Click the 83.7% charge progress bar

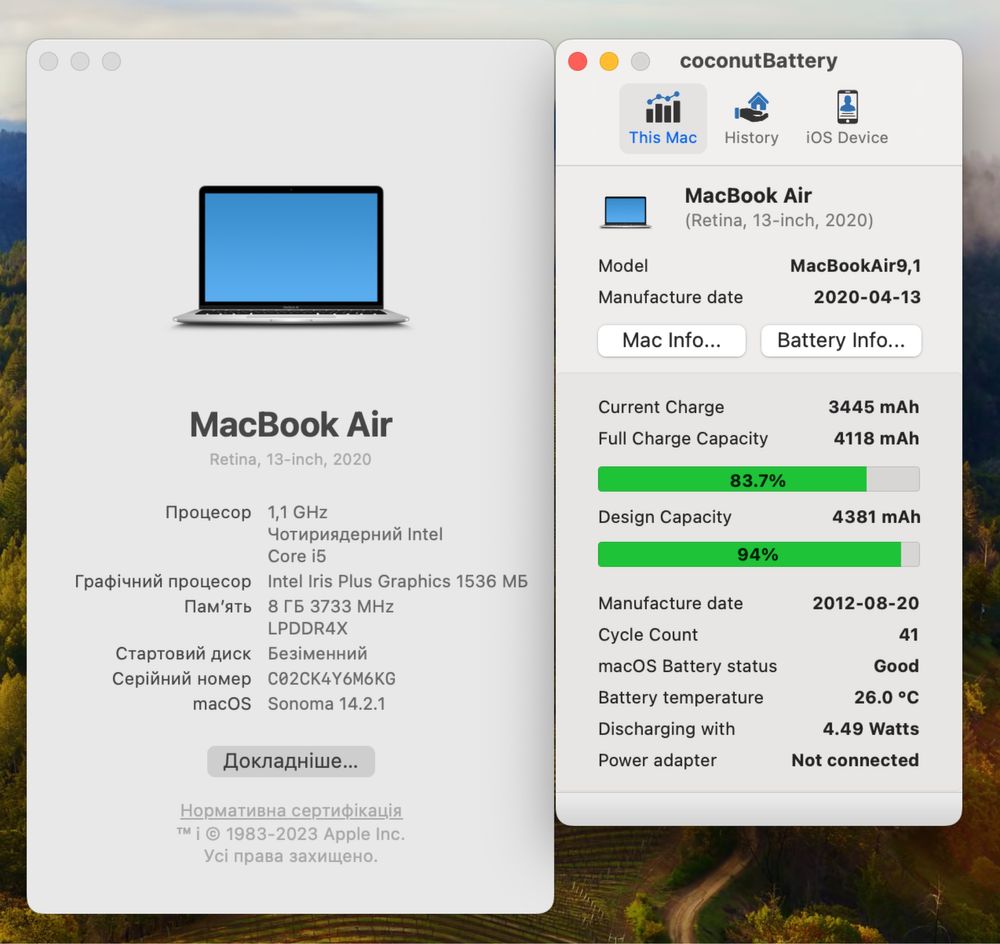[758, 480]
